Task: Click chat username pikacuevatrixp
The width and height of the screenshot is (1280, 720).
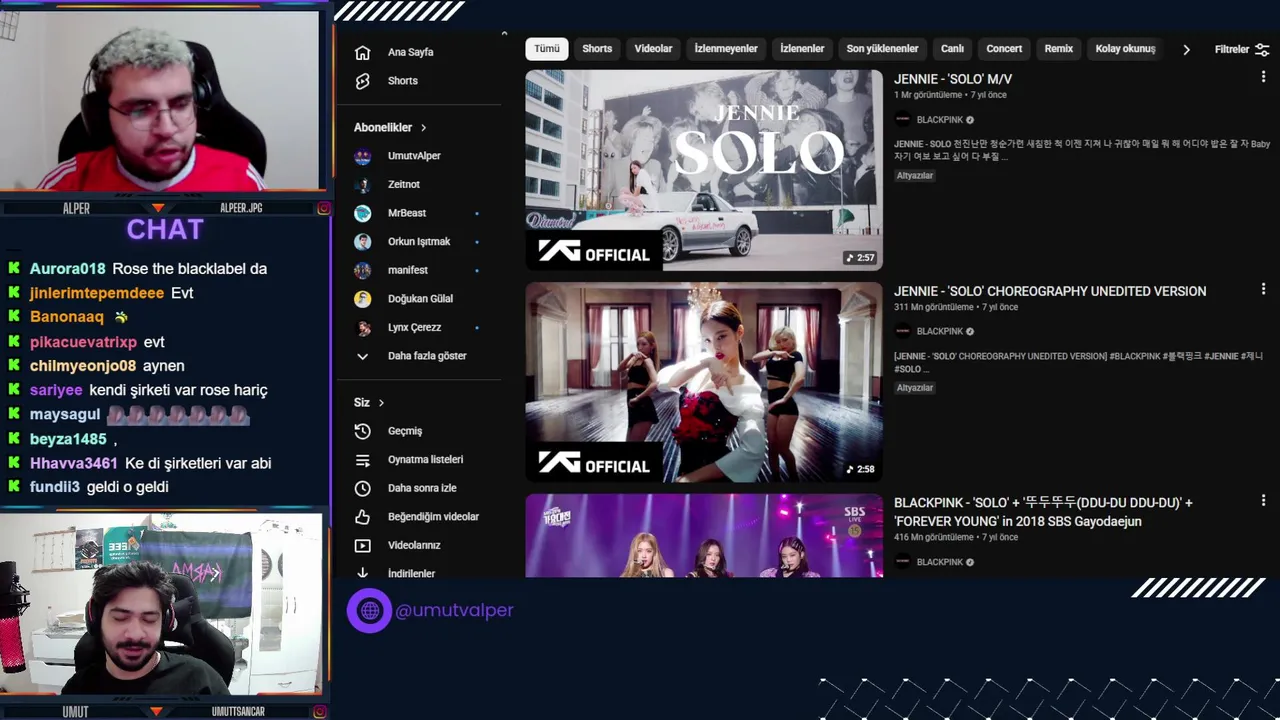Action: tap(83, 342)
